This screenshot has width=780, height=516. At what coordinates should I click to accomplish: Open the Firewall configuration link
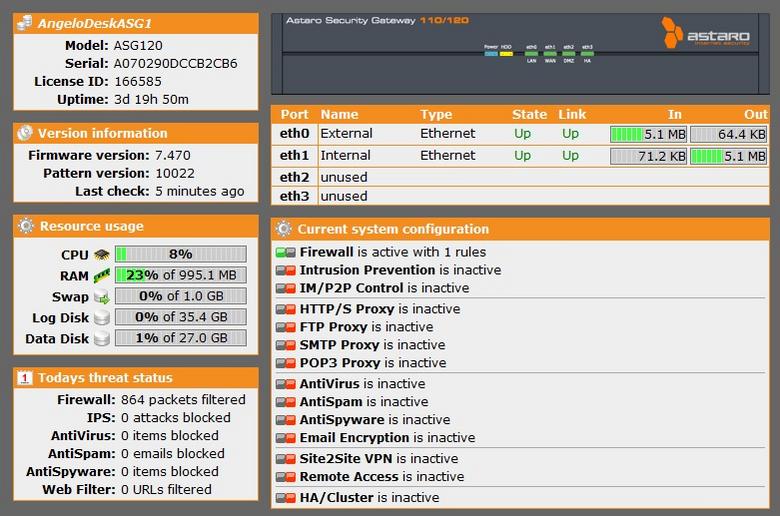click(x=326, y=252)
